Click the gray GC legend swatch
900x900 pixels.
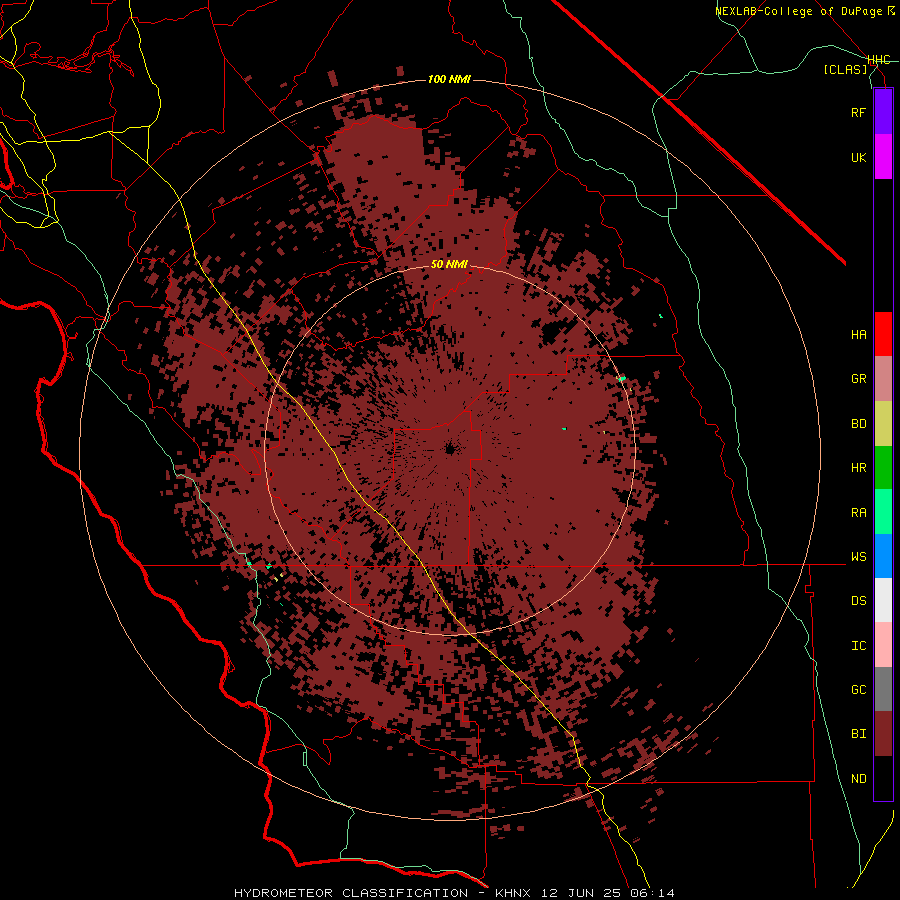click(x=883, y=689)
